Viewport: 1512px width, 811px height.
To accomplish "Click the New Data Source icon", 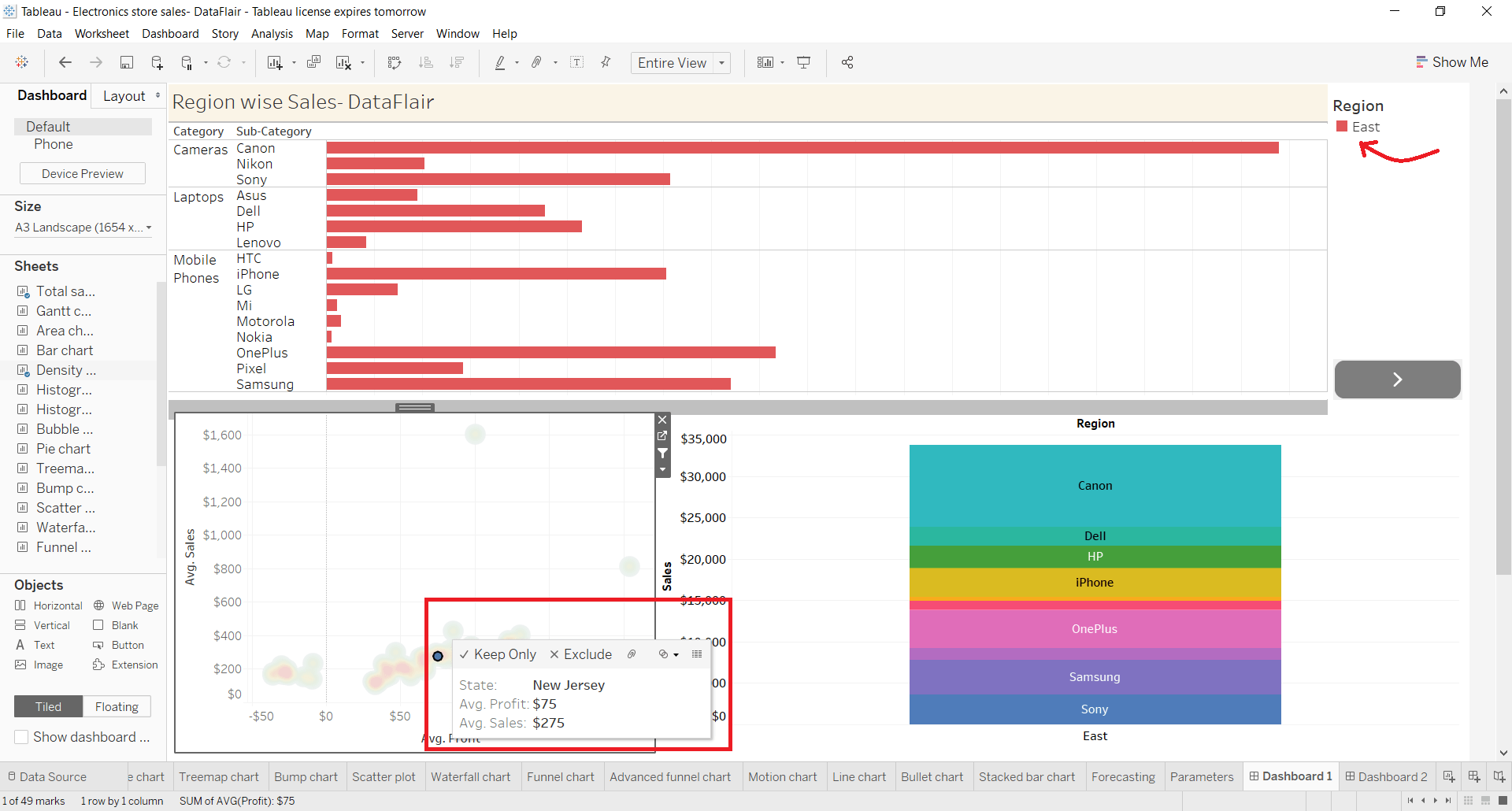I will pyautogui.click(x=157, y=62).
